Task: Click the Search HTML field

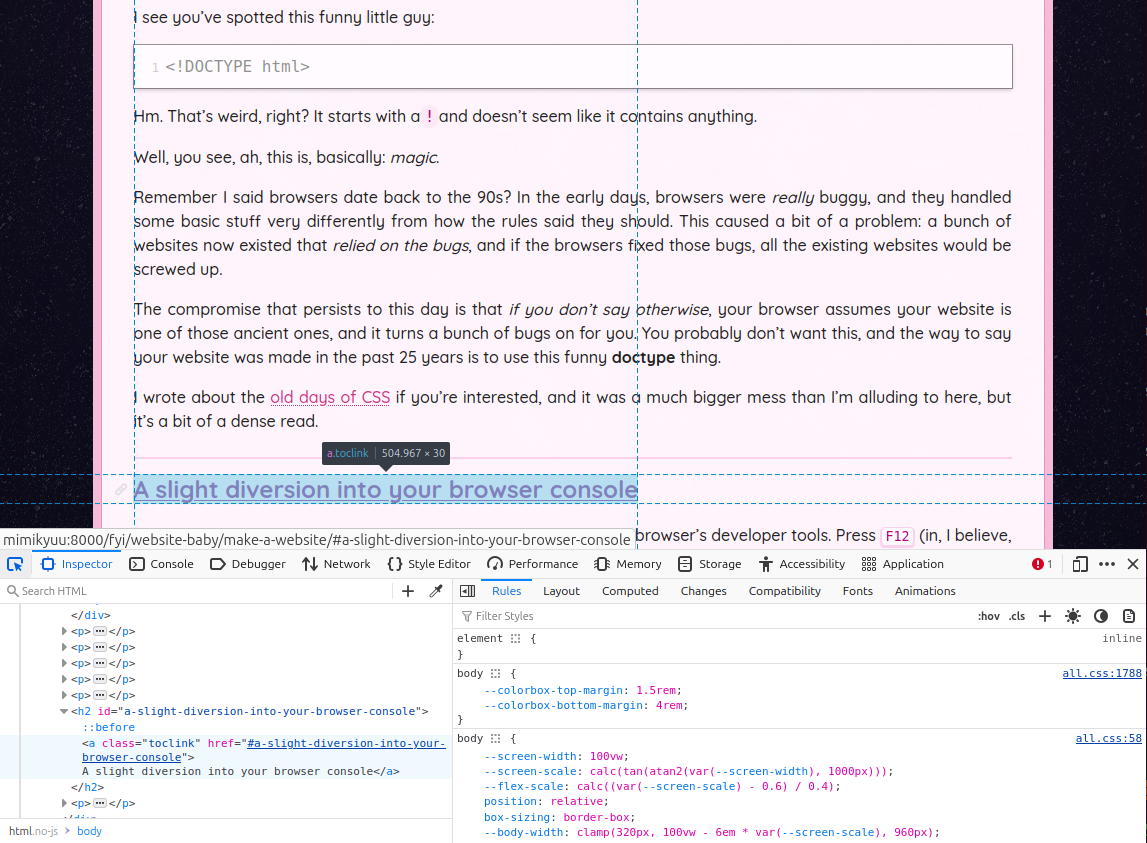Action: [x=200, y=591]
